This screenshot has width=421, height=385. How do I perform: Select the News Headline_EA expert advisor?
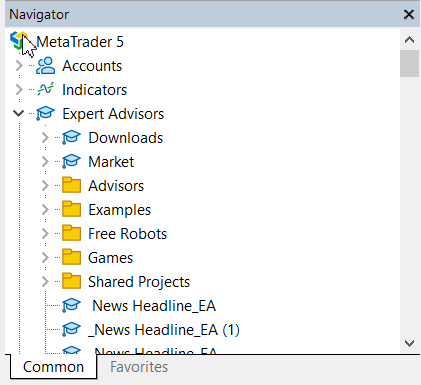point(154,306)
